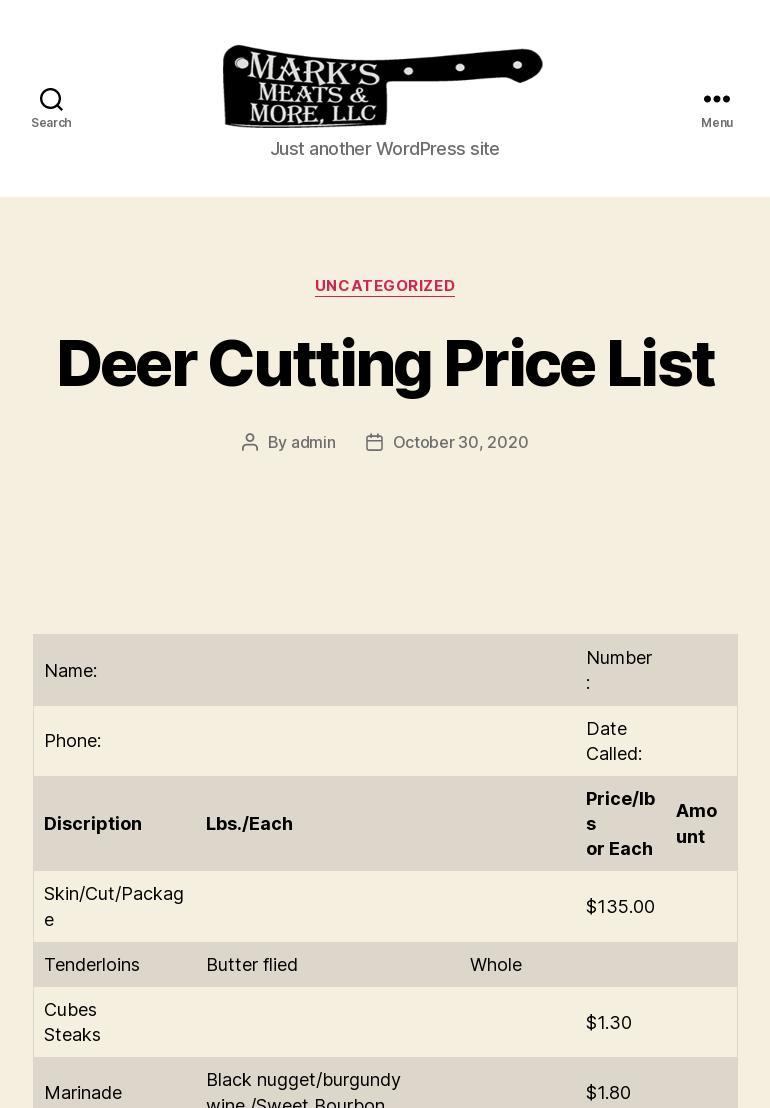Click the Search label under magnifier

51,122
